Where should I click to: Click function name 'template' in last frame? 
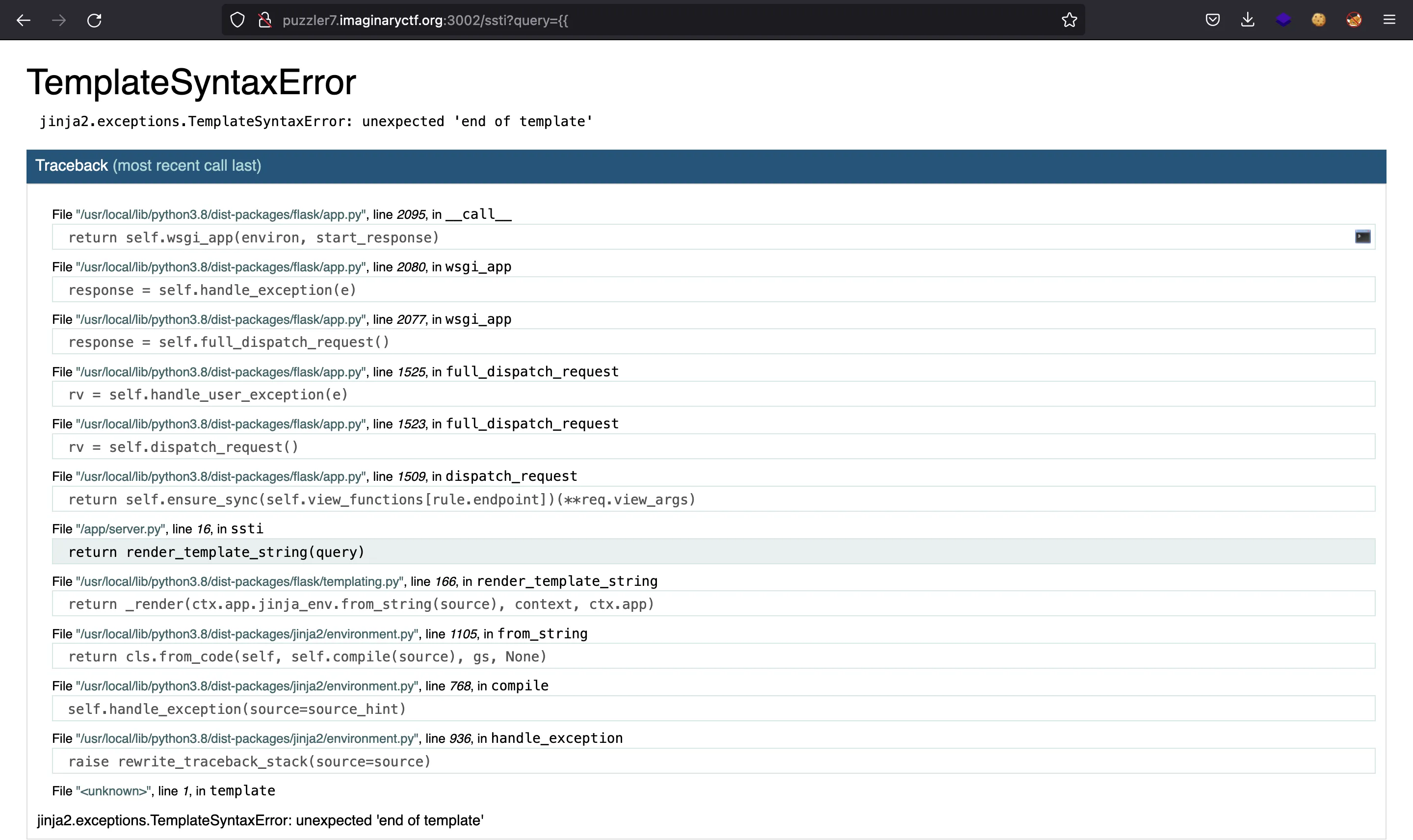click(x=242, y=791)
